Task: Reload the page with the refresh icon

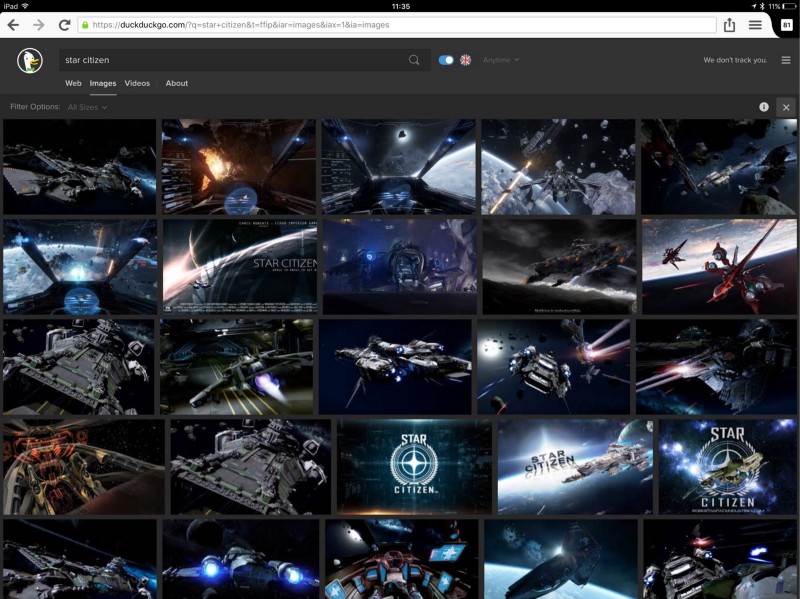Action: 64,24
